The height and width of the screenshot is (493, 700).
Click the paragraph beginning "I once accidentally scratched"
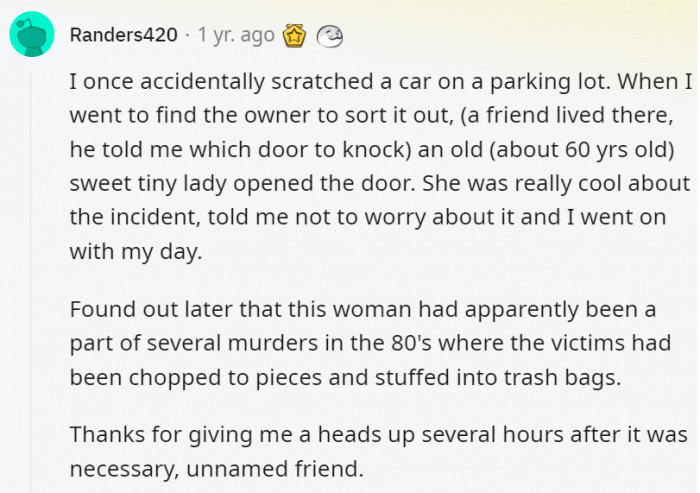click(380, 166)
